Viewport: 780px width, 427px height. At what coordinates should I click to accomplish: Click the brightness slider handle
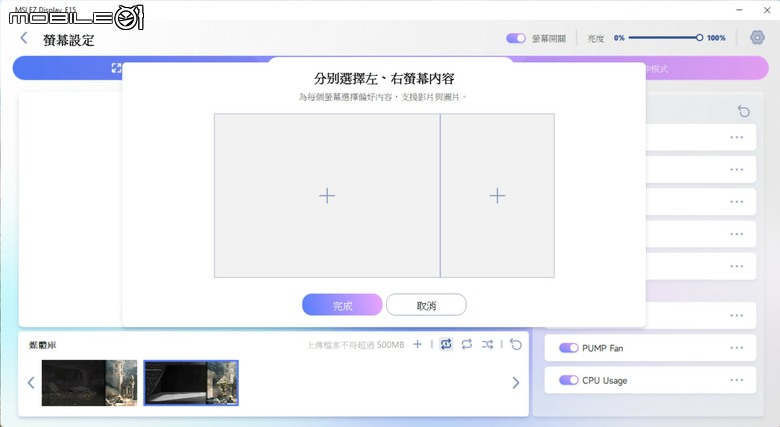pyautogui.click(x=699, y=37)
